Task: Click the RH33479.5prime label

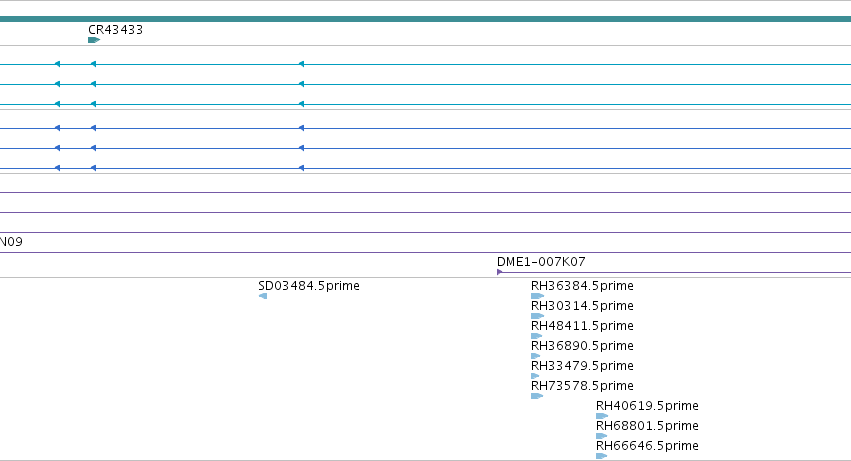Action: [582, 366]
